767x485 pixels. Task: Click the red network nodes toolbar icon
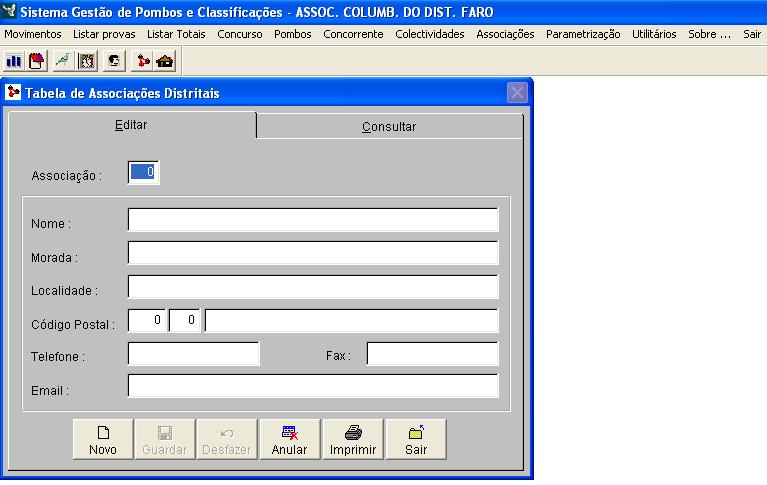143,61
